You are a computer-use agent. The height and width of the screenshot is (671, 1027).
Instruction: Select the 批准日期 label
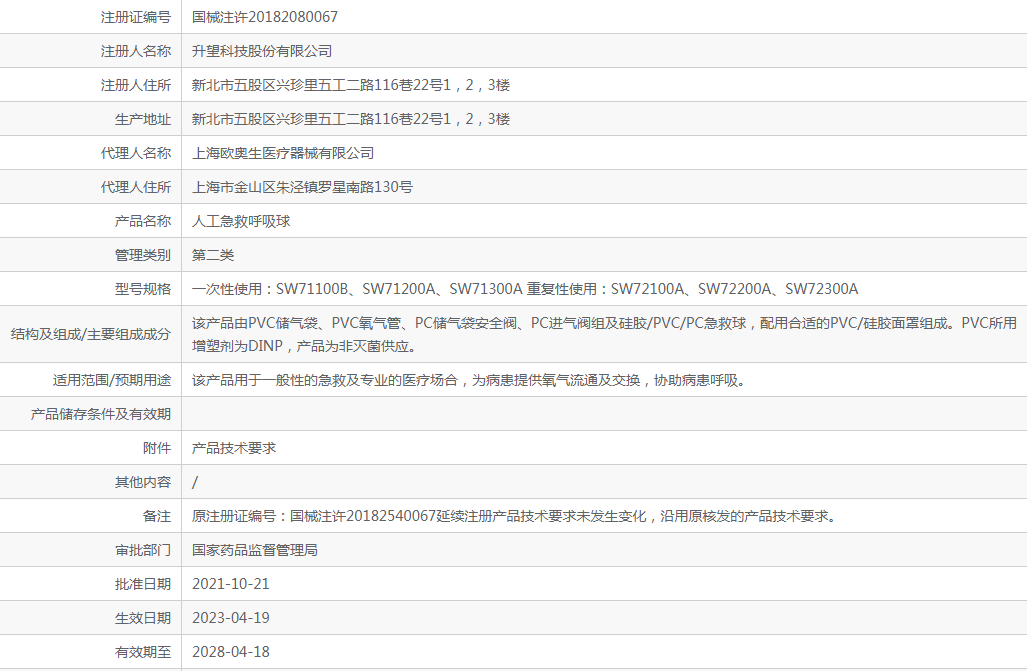point(143,585)
